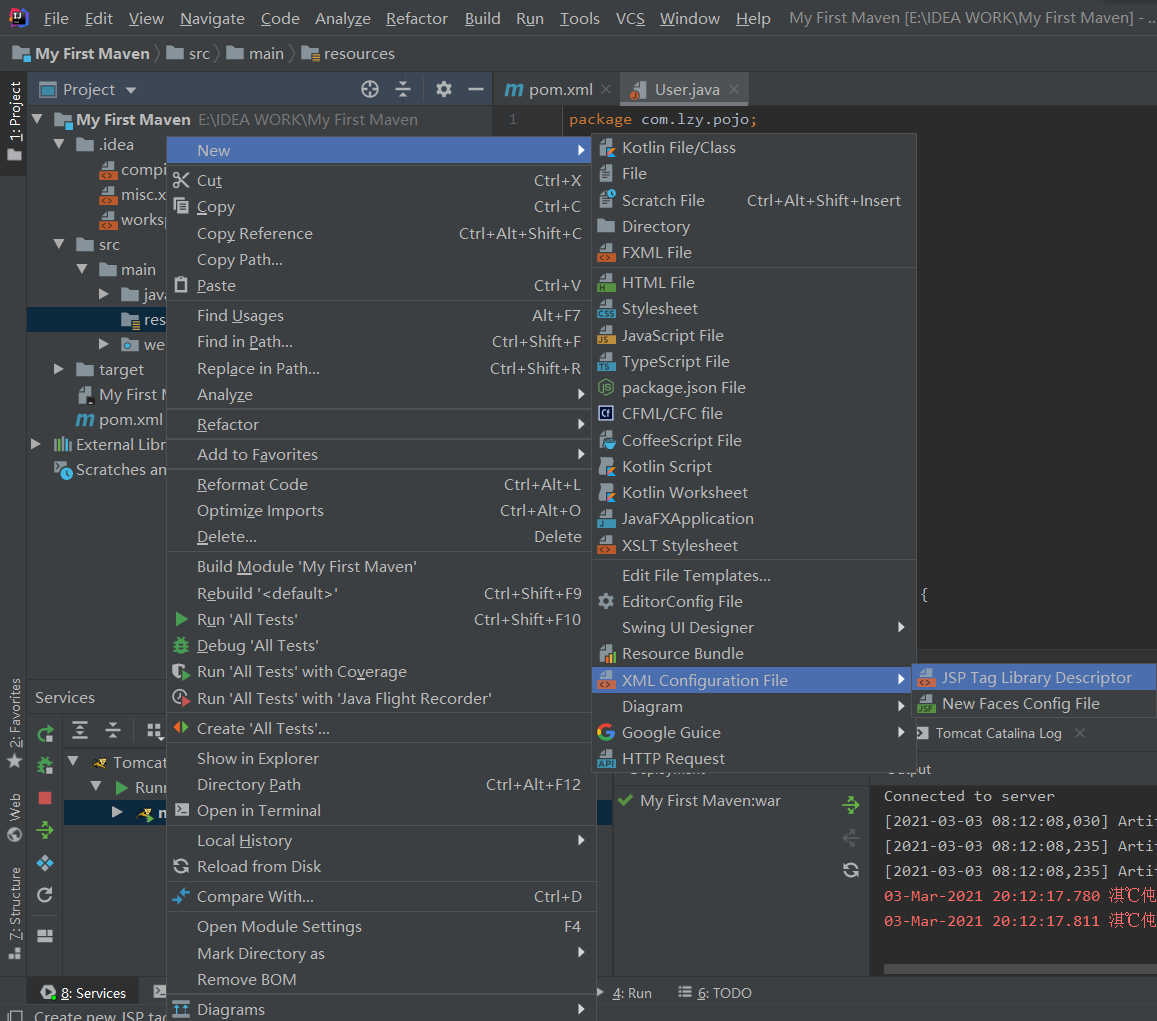The width and height of the screenshot is (1157, 1021).
Task: Click tool windows quick access icon in status bar
Action: coord(14,1015)
